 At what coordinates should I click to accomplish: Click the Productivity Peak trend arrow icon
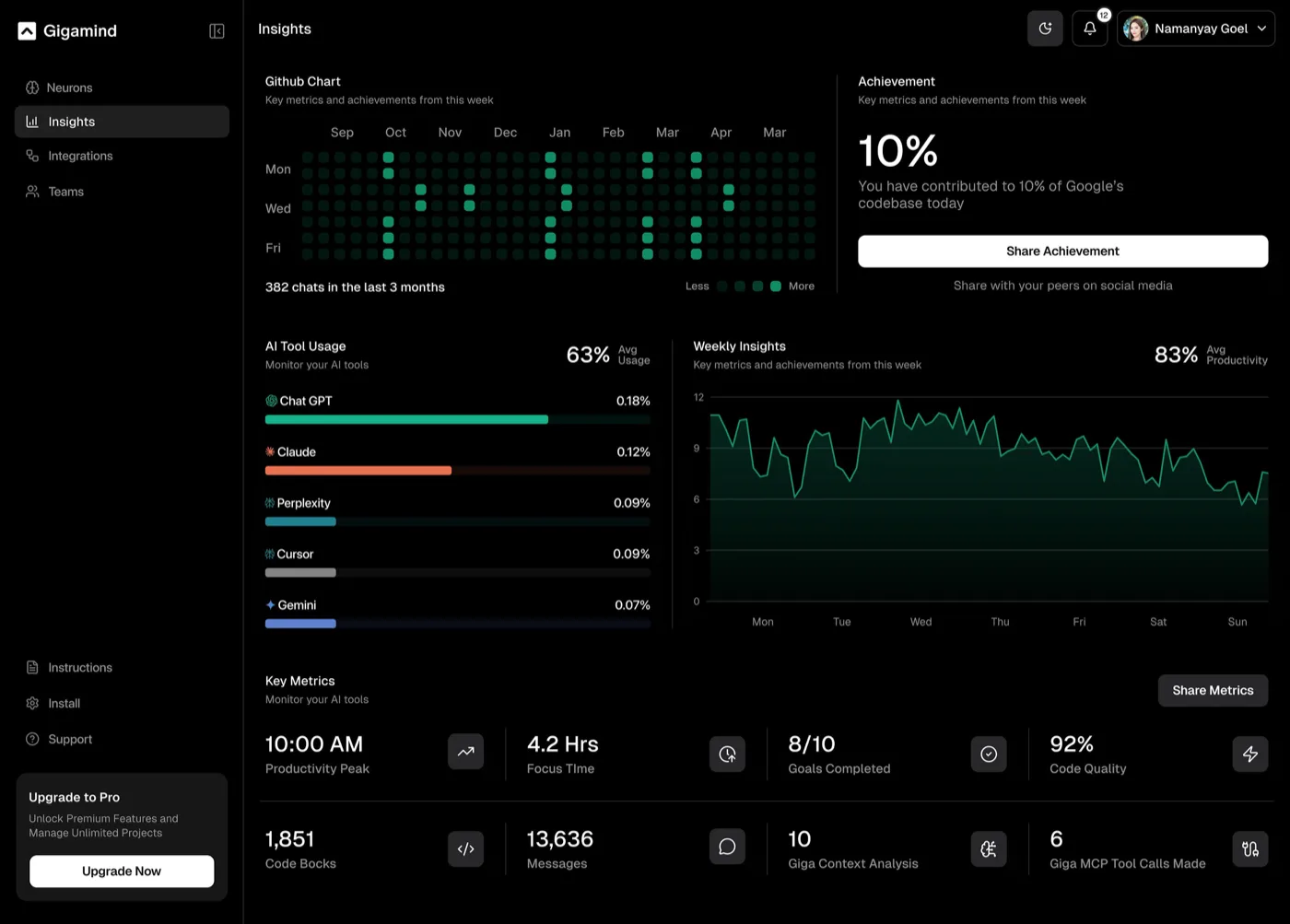pos(465,752)
